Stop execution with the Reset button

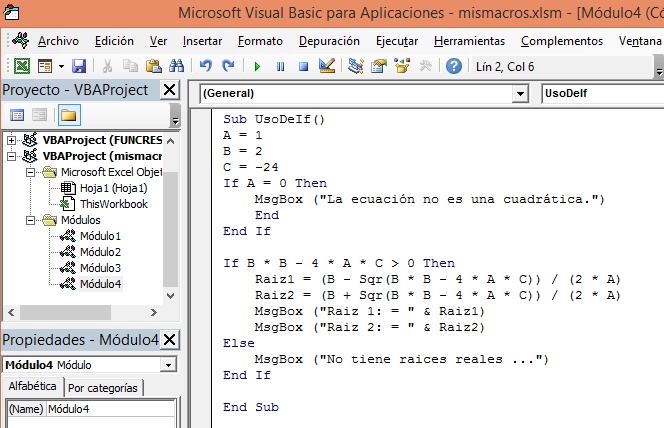pos(303,66)
